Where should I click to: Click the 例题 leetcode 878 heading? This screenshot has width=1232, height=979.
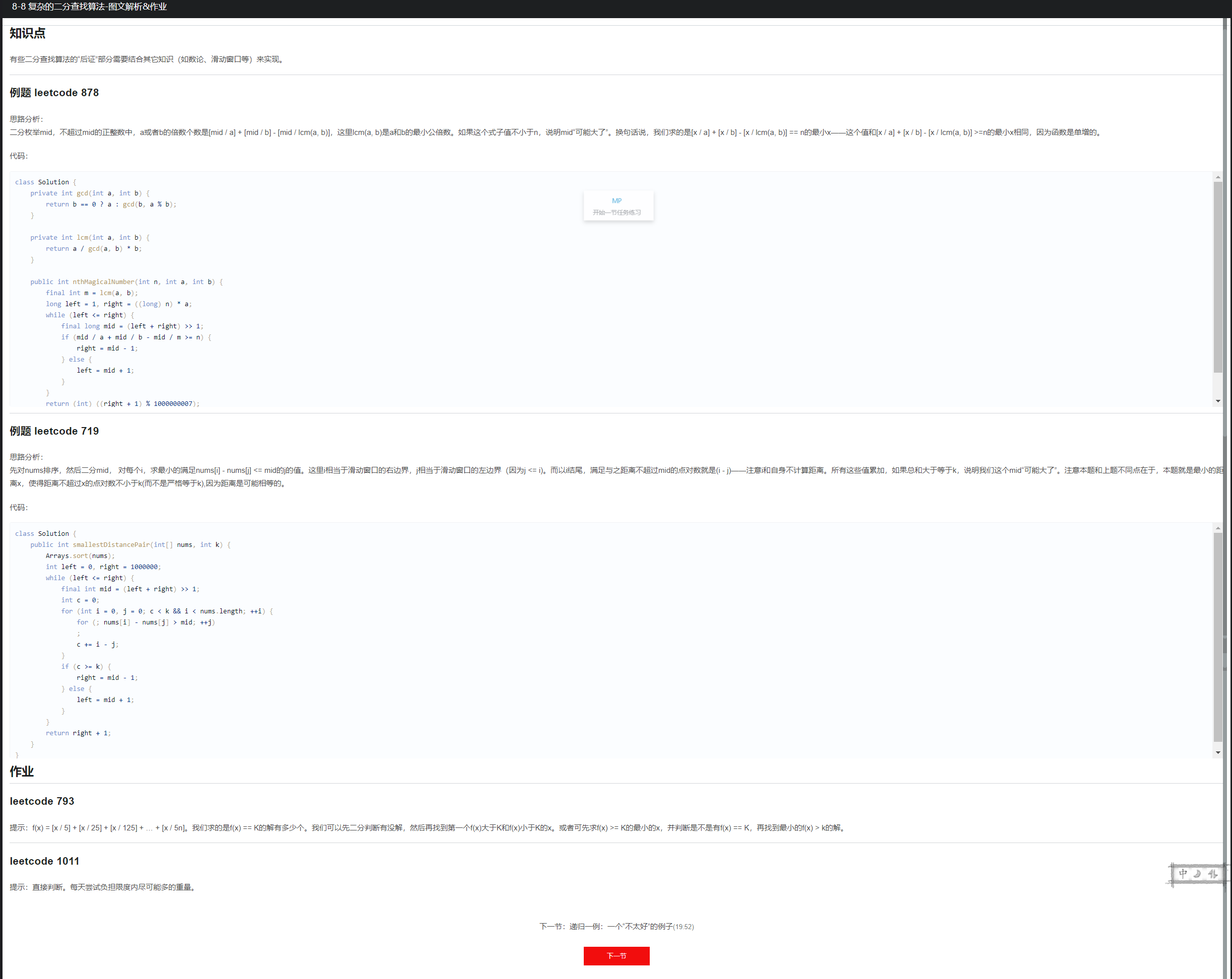[x=54, y=93]
